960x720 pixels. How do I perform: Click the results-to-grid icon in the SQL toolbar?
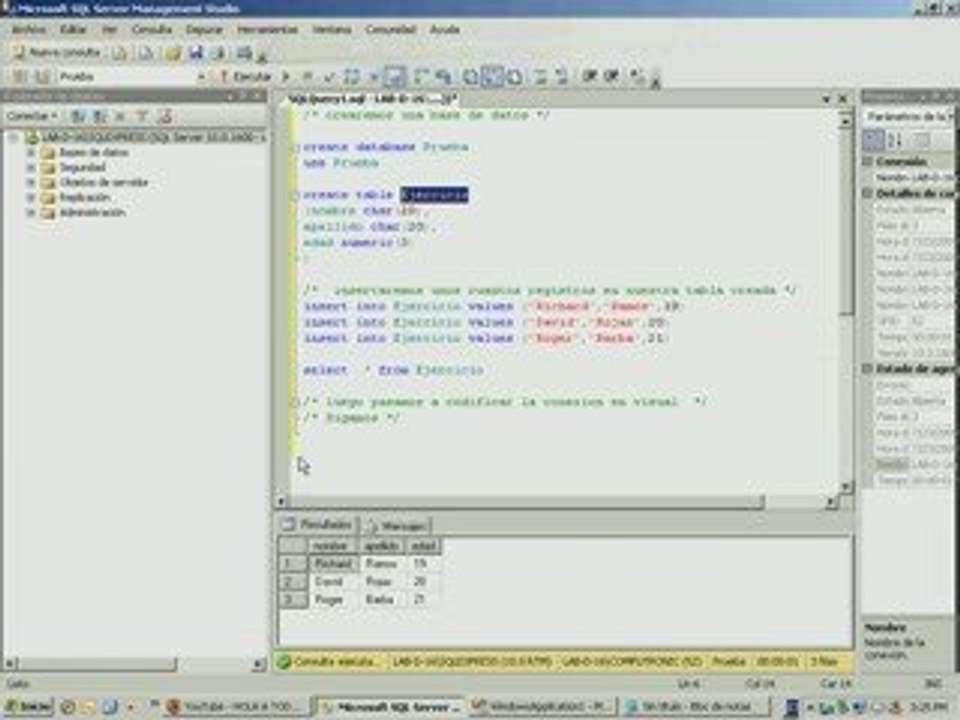[x=492, y=77]
